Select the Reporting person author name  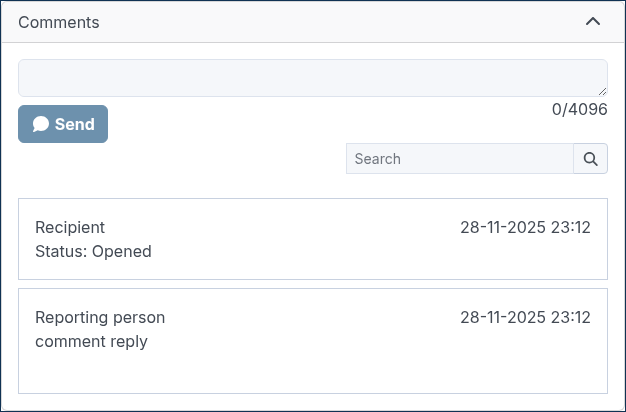pyautogui.click(x=100, y=317)
